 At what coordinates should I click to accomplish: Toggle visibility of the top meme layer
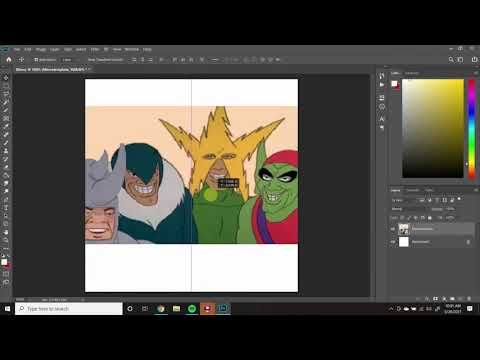pyautogui.click(x=393, y=229)
